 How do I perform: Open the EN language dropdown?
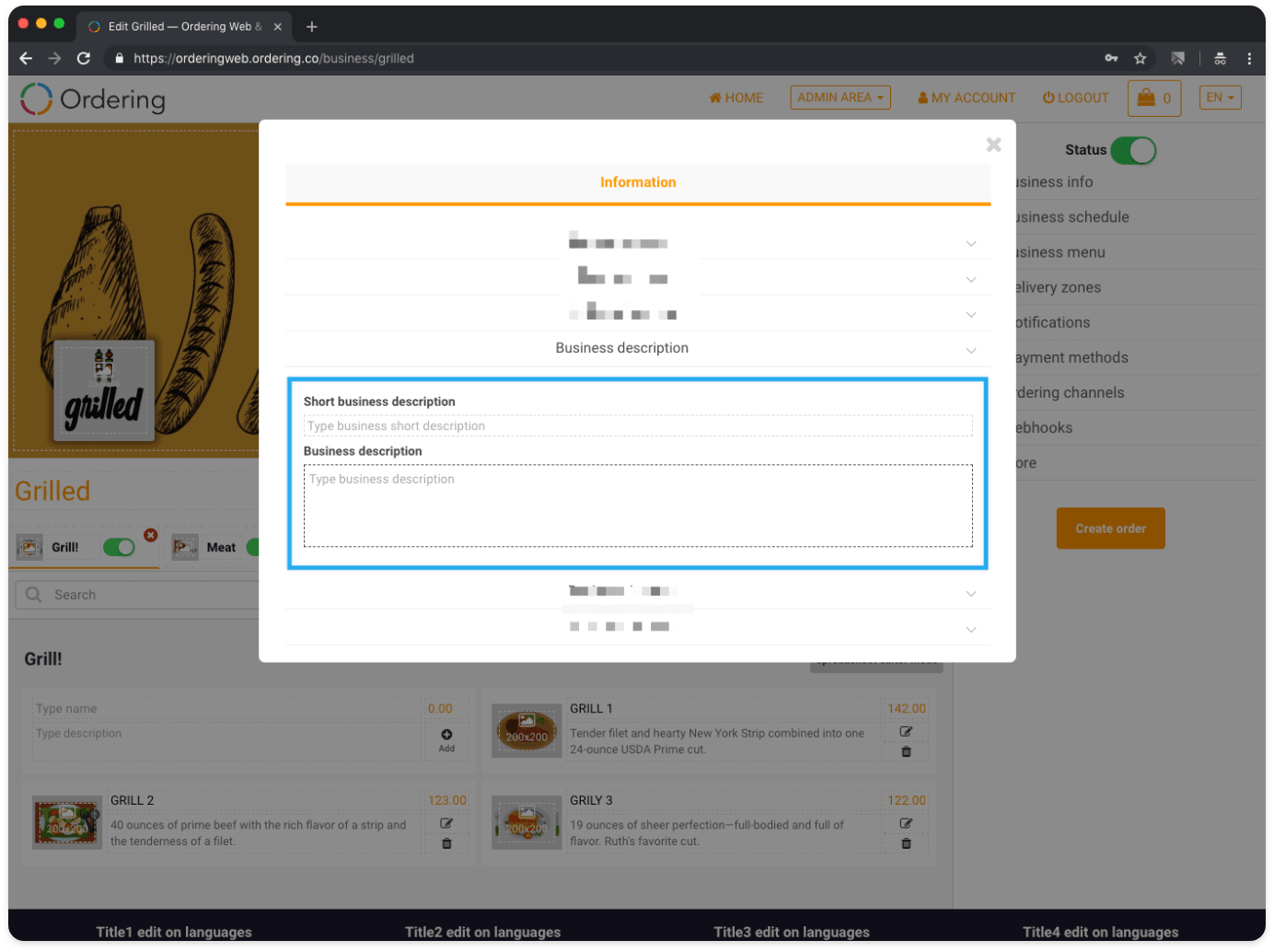(1221, 98)
